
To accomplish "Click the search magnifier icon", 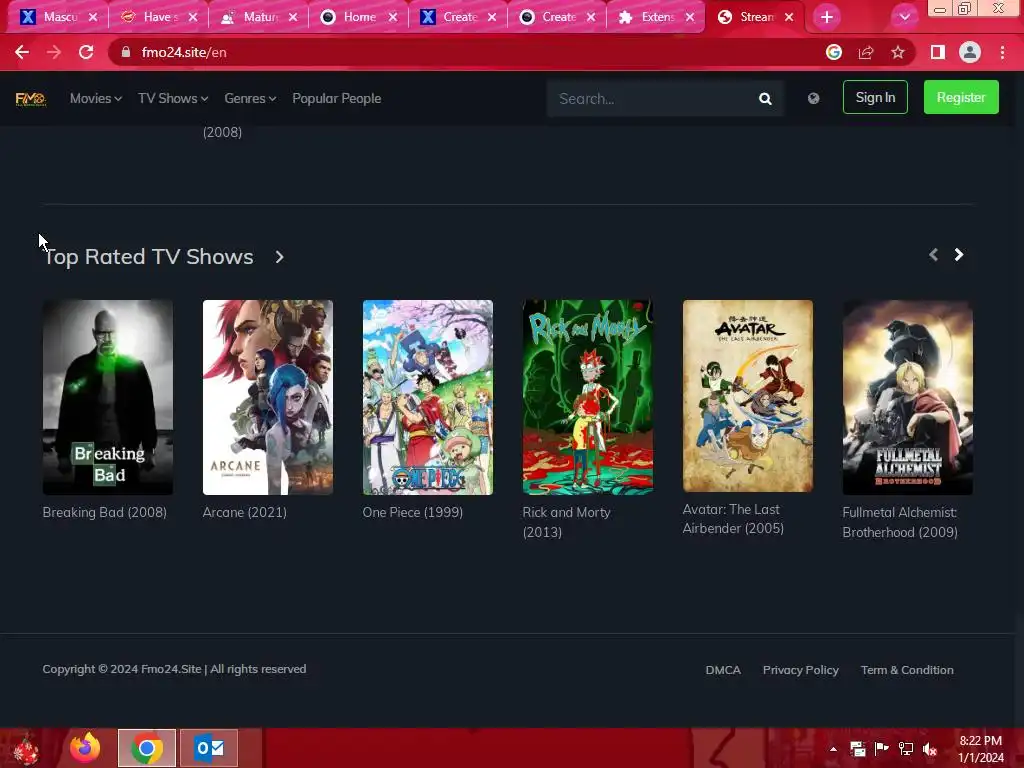I will pyautogui.click(x=765, y=99).
